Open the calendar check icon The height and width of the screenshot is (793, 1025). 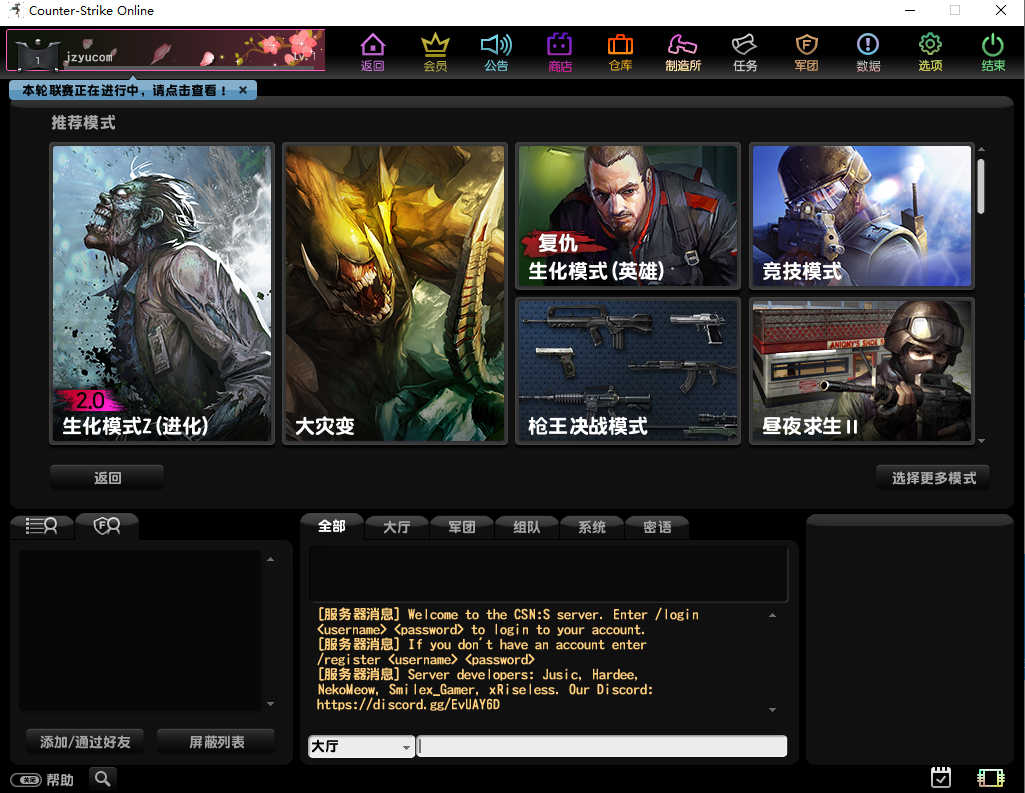coord(940,777)
